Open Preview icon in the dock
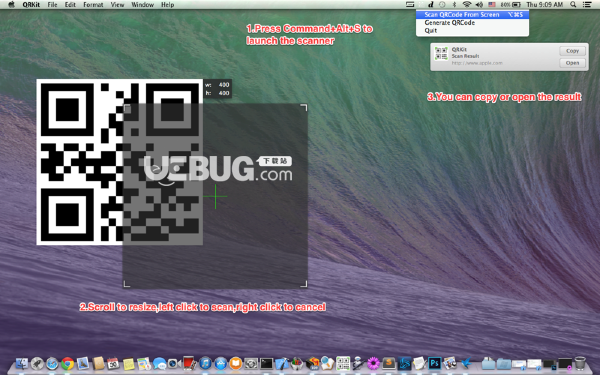Viewport: 600px width, 375px height. point(450,364)
